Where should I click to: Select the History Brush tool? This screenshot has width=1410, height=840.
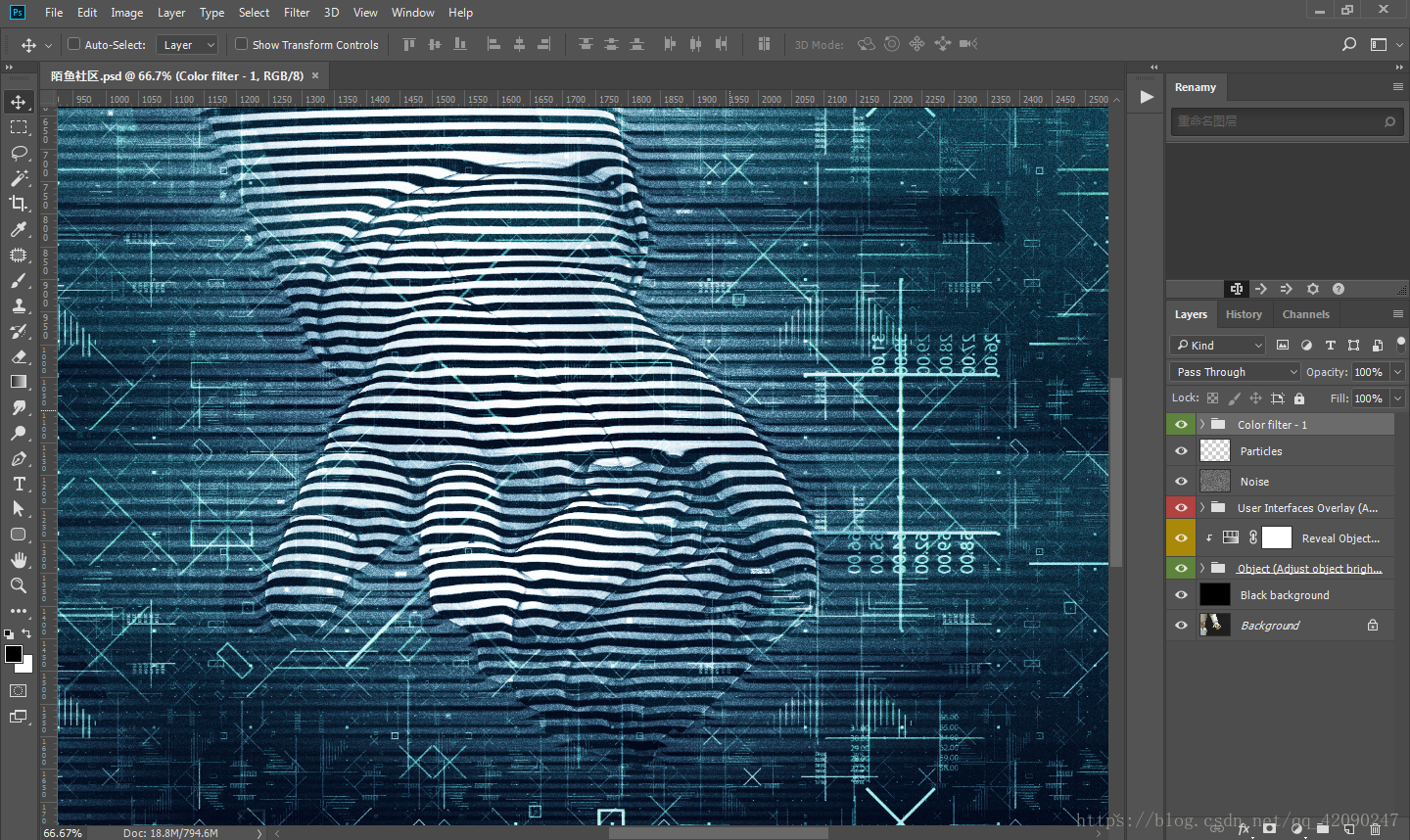19,331
